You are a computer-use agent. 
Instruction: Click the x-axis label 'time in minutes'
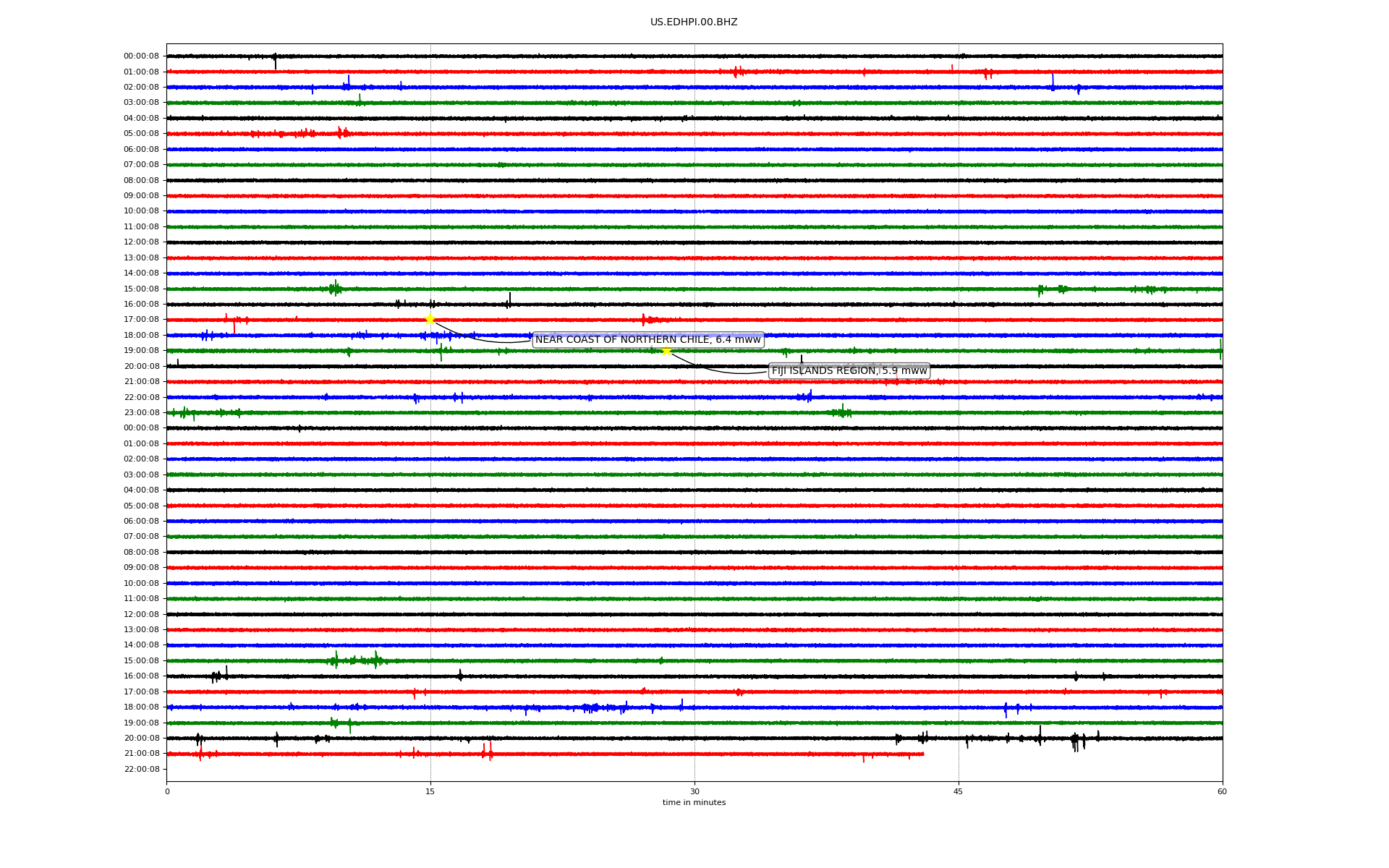click(694, 803)
